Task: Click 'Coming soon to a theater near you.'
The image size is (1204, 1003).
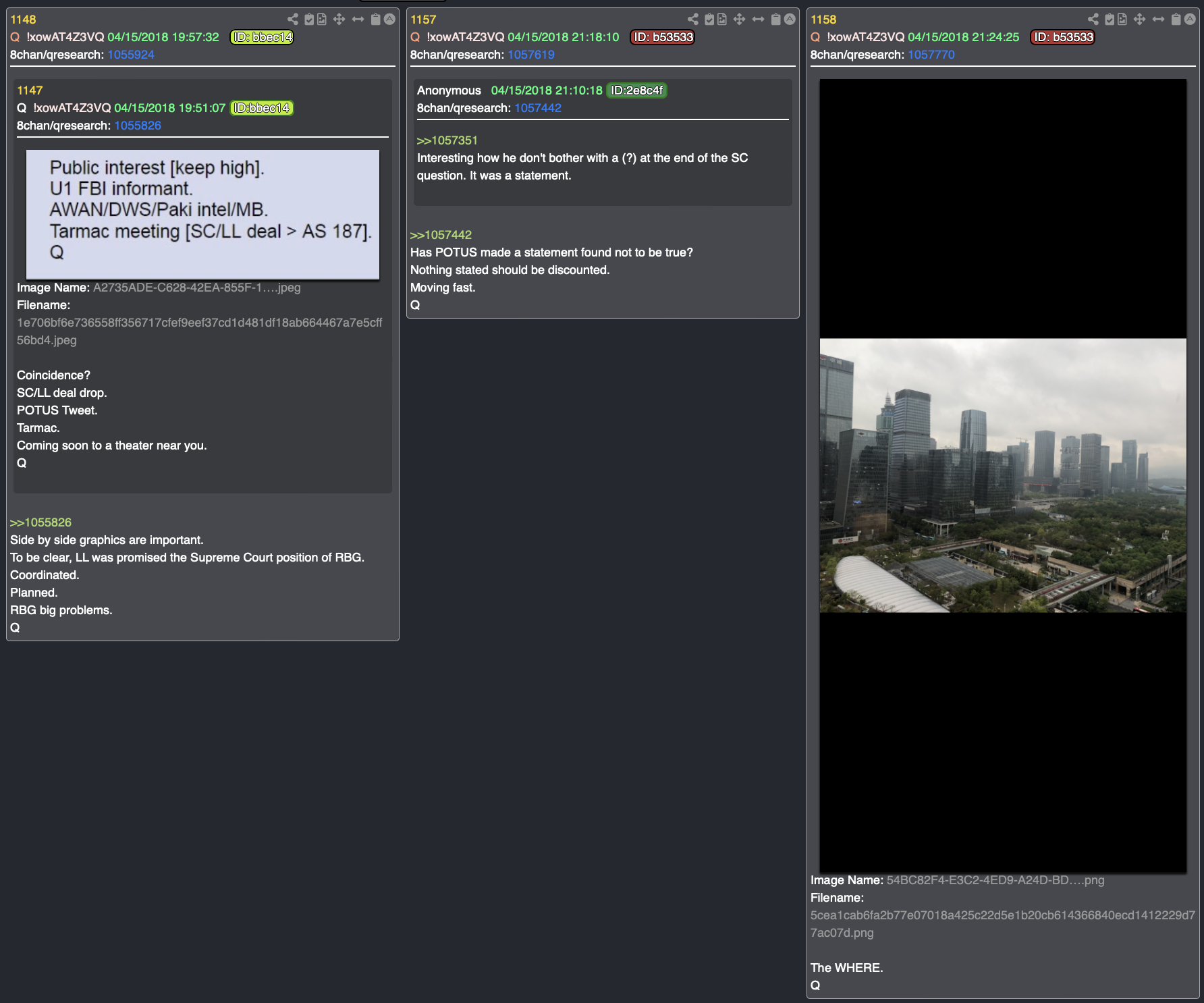Action: 112,445
